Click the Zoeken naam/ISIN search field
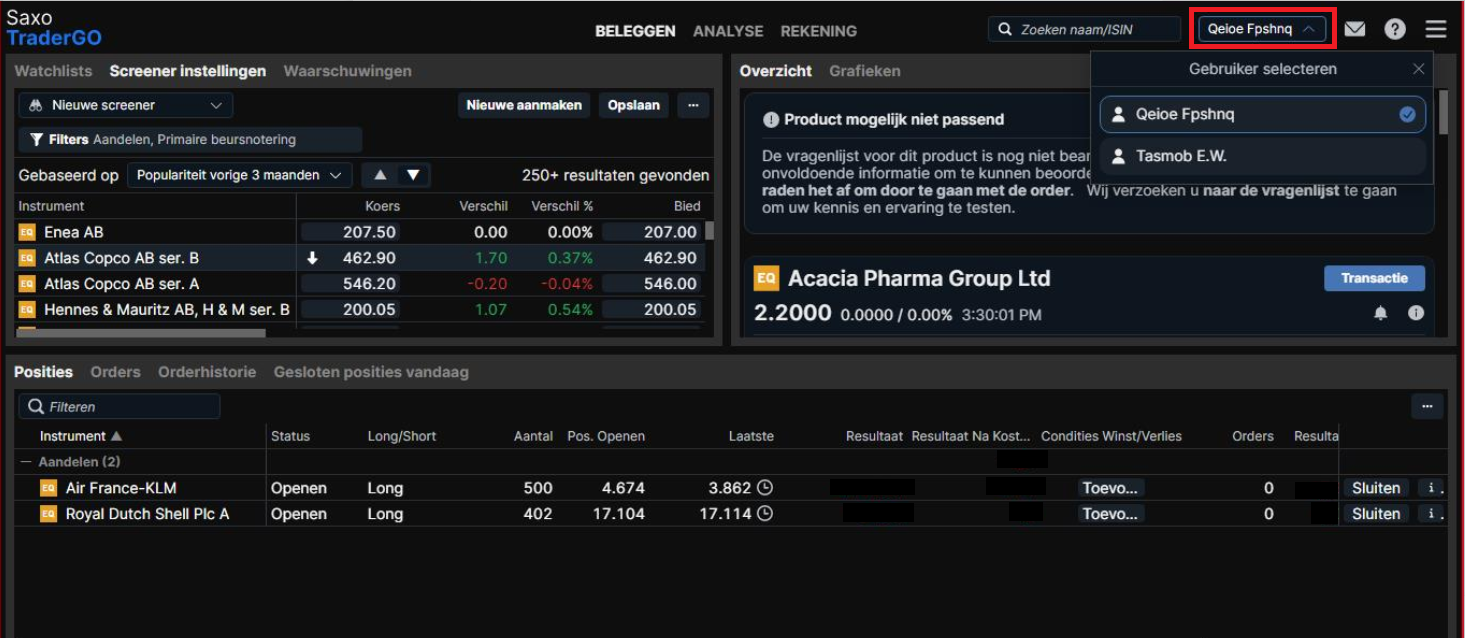Image resolution: width=1465 pixels, height=638 pixels. coord(1084,29)
